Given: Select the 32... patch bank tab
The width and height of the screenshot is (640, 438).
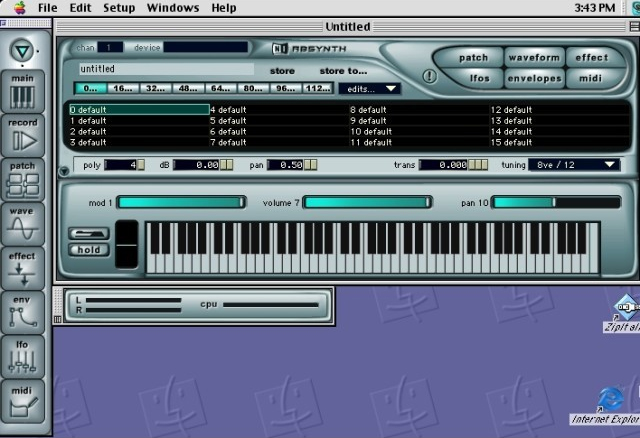Looking at the screenshot, I should coord(156,88).
